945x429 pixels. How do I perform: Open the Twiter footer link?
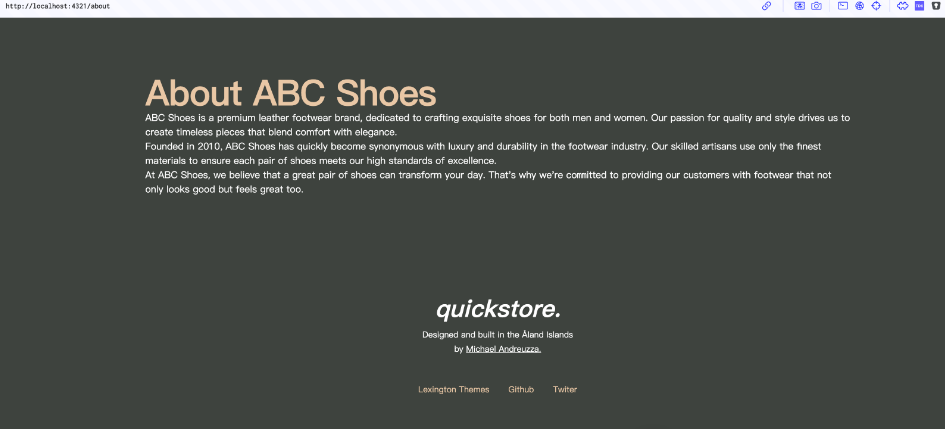tap(565, 389)
